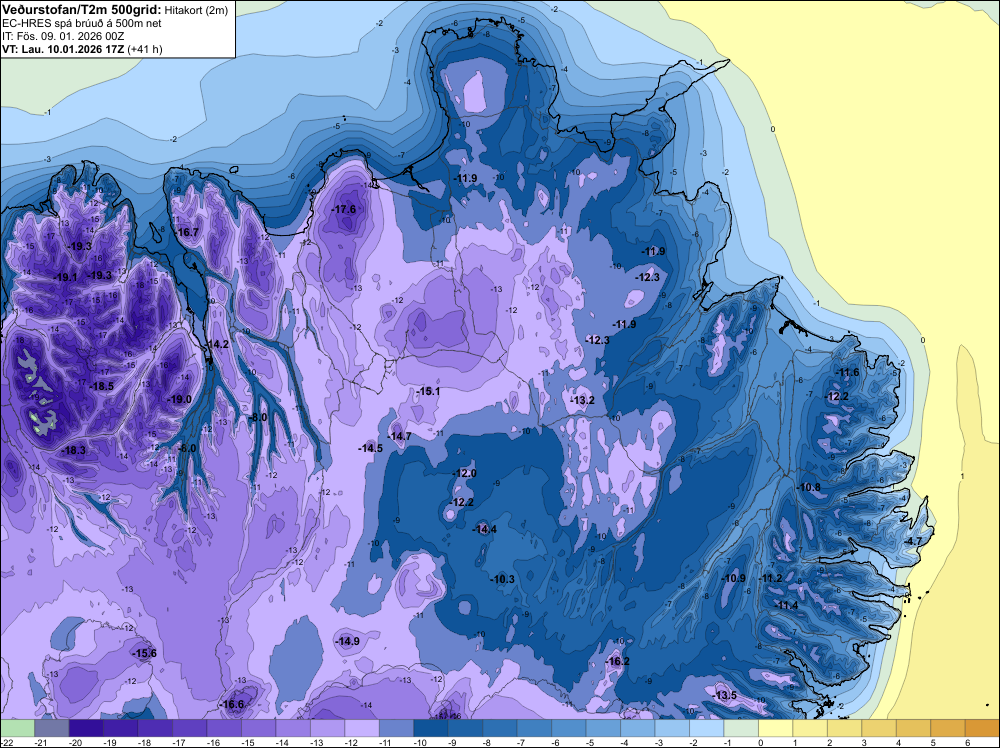
Task: Click the temperature value -15.6
Action: (x=144, y=653)
